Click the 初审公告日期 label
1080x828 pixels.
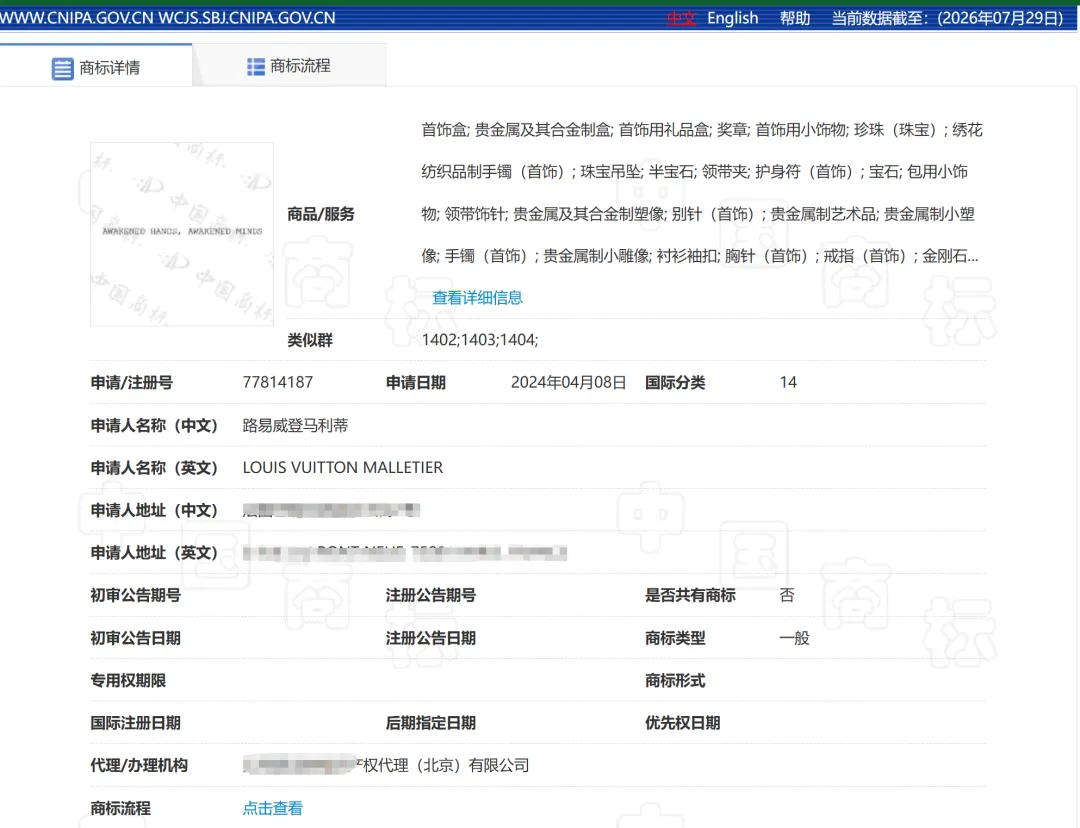coord(136,638)
